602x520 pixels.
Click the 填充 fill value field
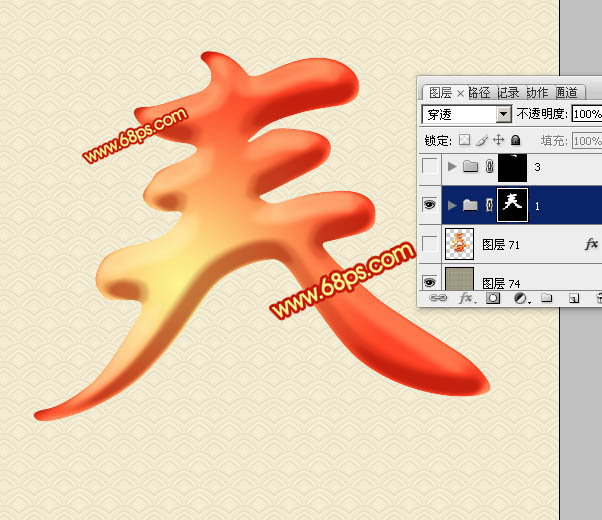(x=587, y=141)
